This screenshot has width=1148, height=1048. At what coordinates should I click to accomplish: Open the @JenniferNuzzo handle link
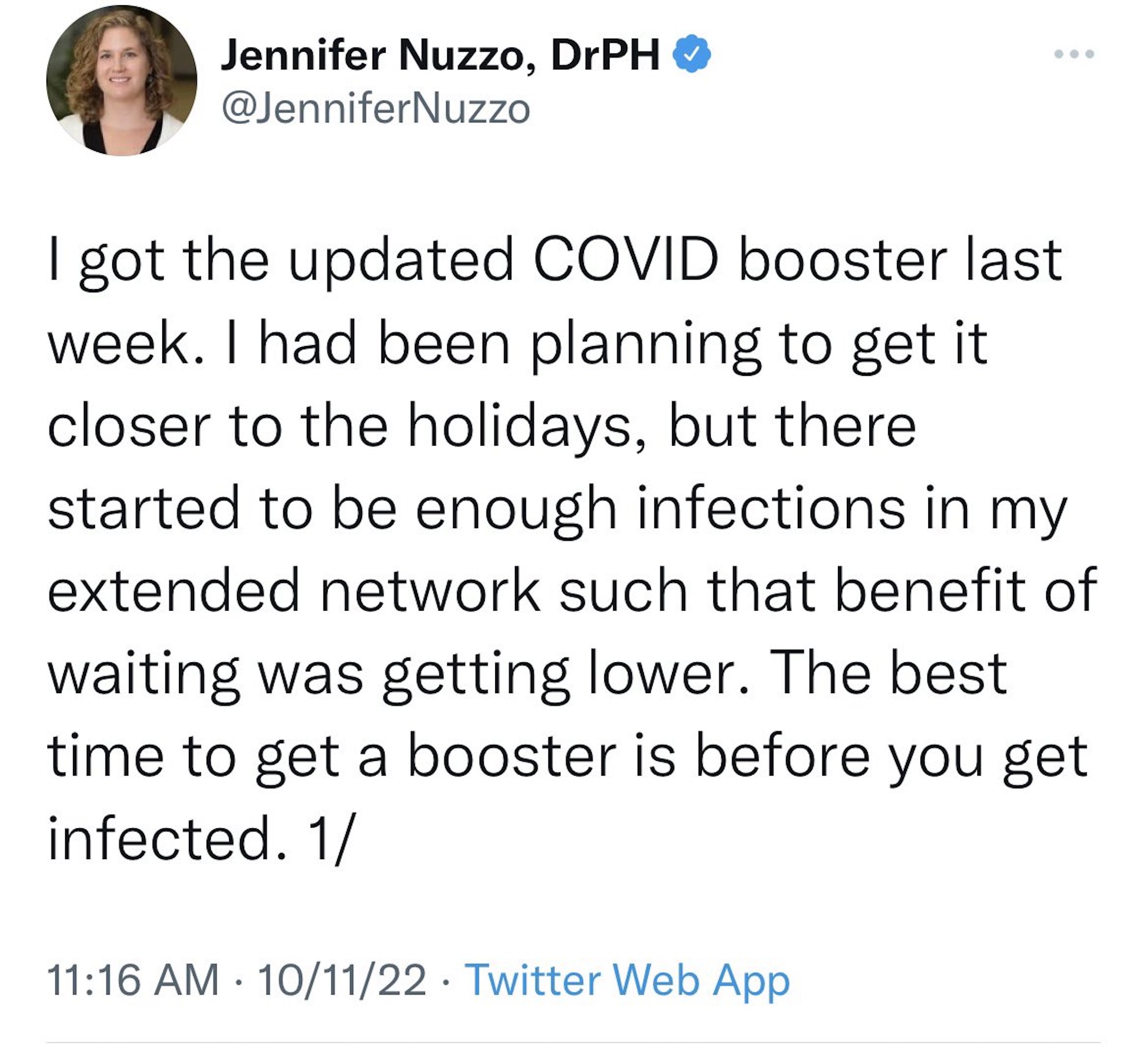(x=375, y=108)
